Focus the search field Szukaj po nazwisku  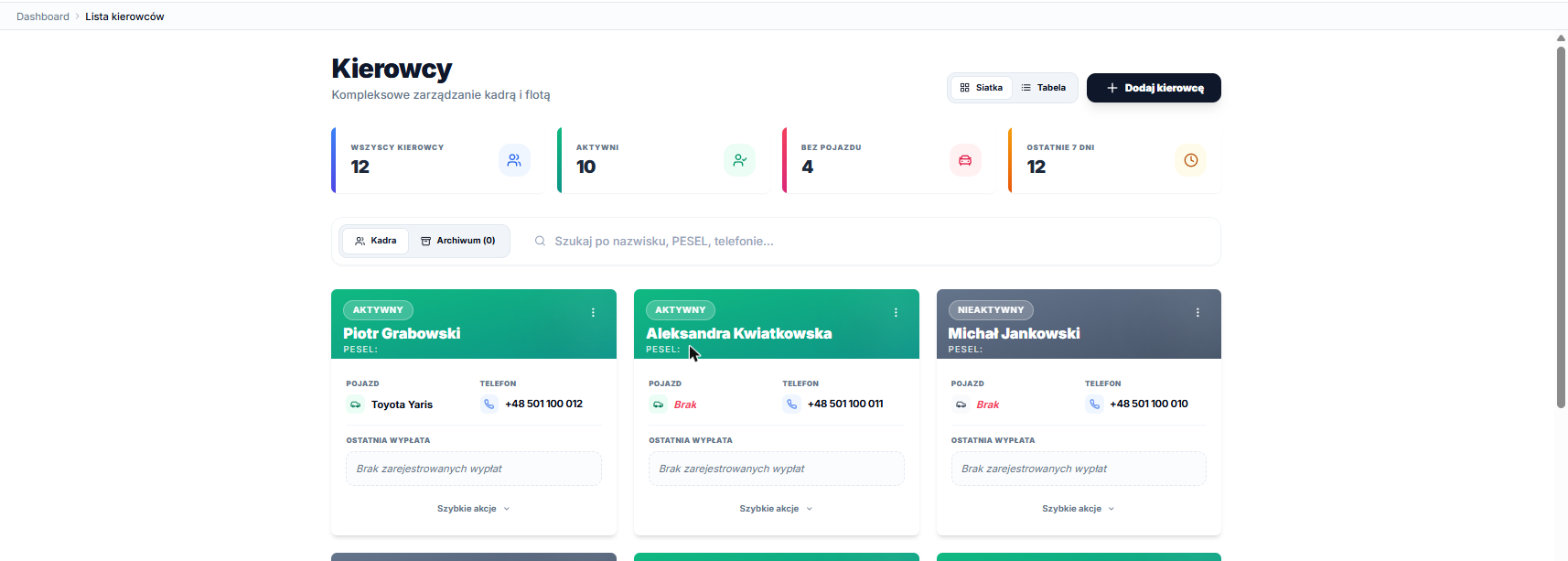click(870, 241)
